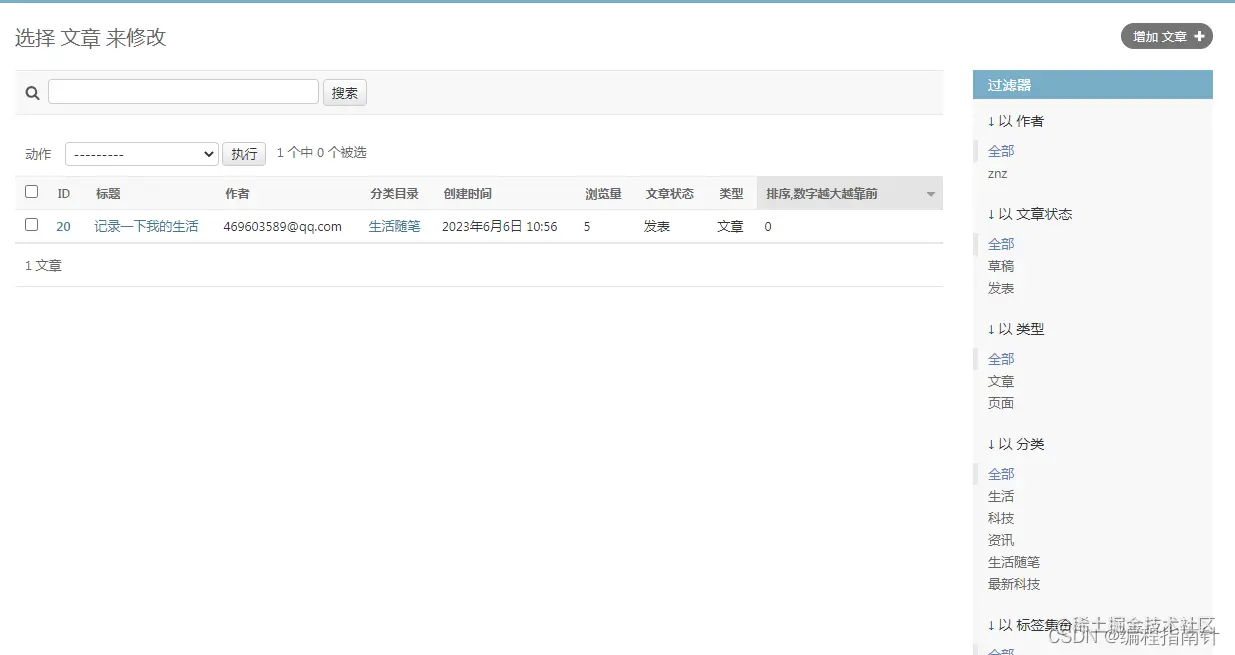Image resolution: width=1235 pixels, height=655 pixels.
Task: Click the 文章 type cell in row 20
Action: tap(730, 227)
